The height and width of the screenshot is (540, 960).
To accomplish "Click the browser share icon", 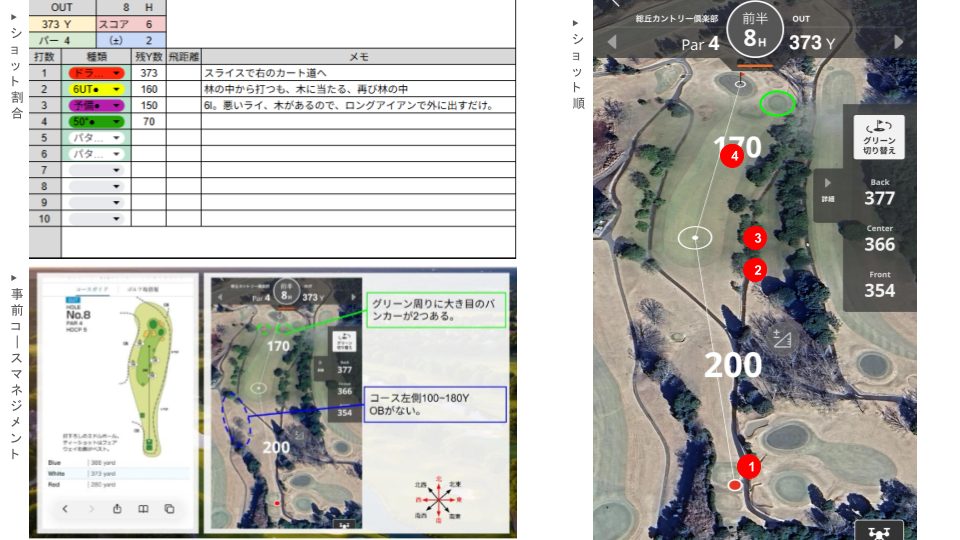I will [x=117, y=509].
